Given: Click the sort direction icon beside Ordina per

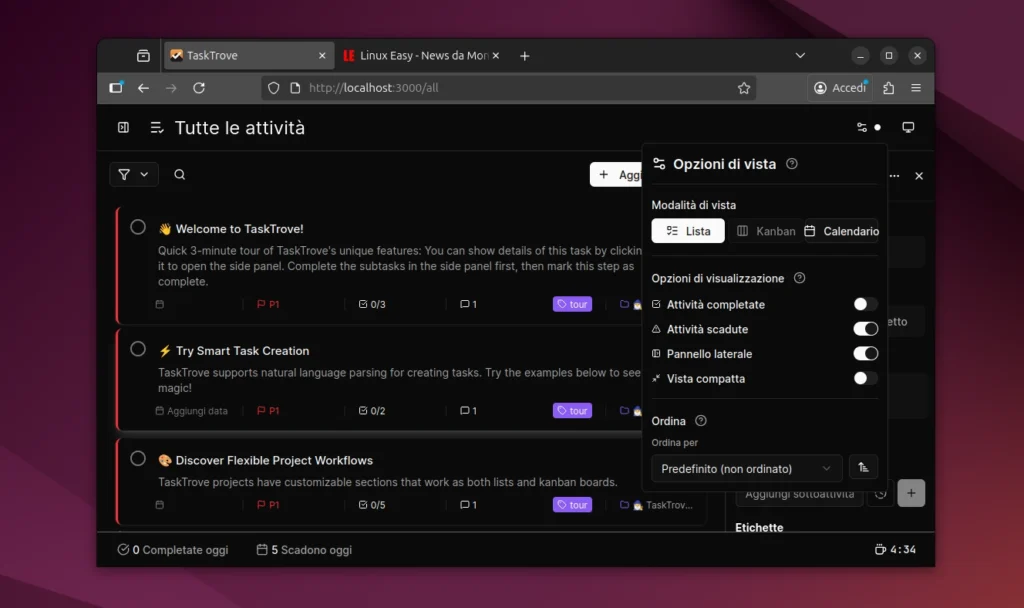Looking at the screenshot, I should tap(863, 467).
